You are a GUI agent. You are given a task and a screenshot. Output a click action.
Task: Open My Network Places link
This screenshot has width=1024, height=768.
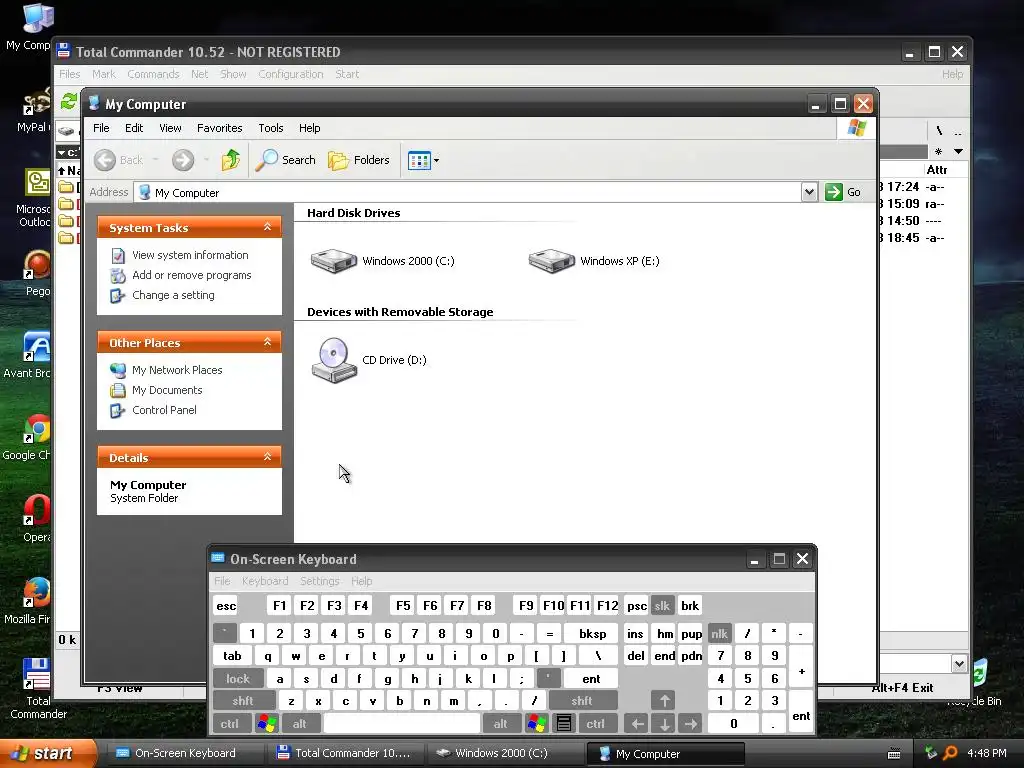click(x=177, y=370)
